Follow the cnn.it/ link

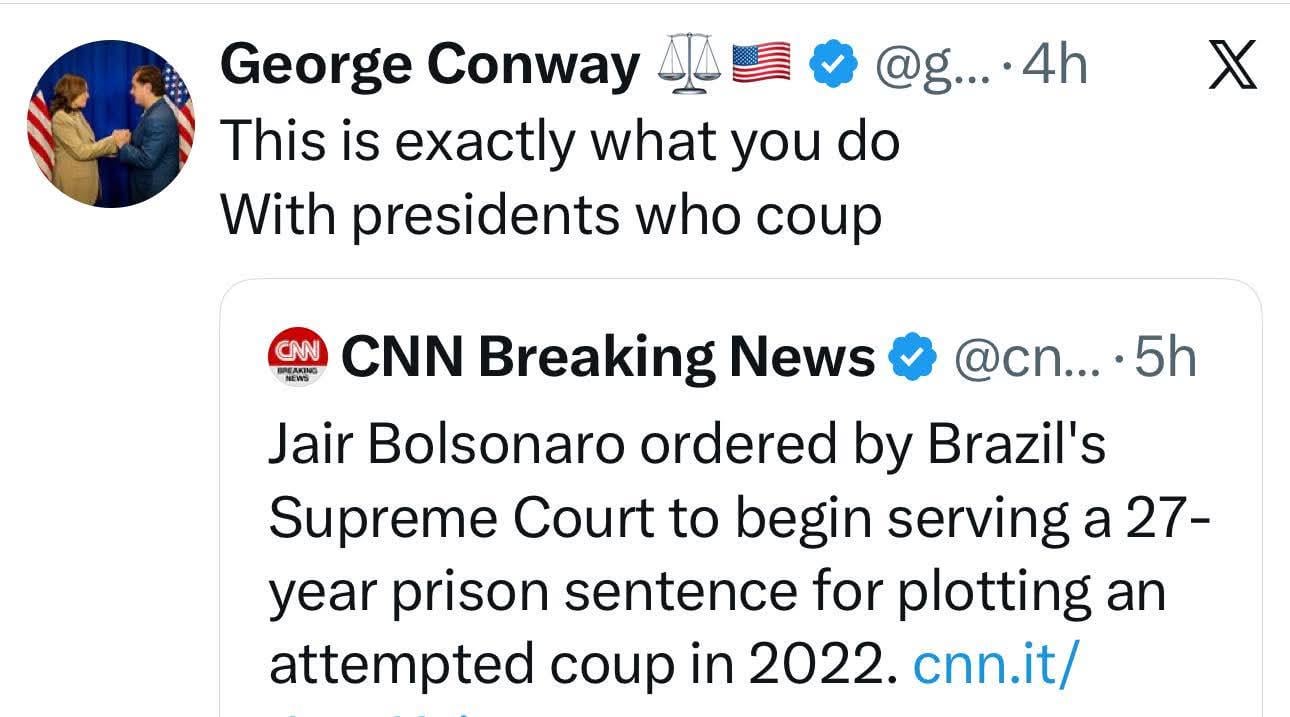click(x=995, y=665)
